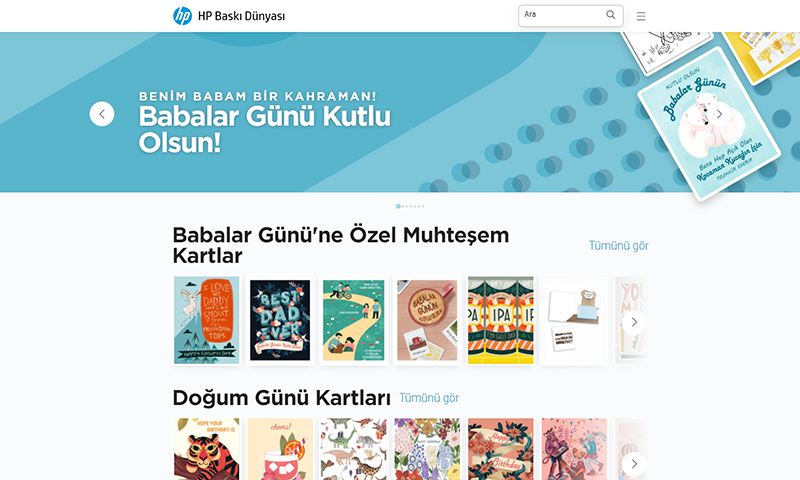The image size is (800, 480).
Task: Click the HP logo icon
Action: (182, 16)
